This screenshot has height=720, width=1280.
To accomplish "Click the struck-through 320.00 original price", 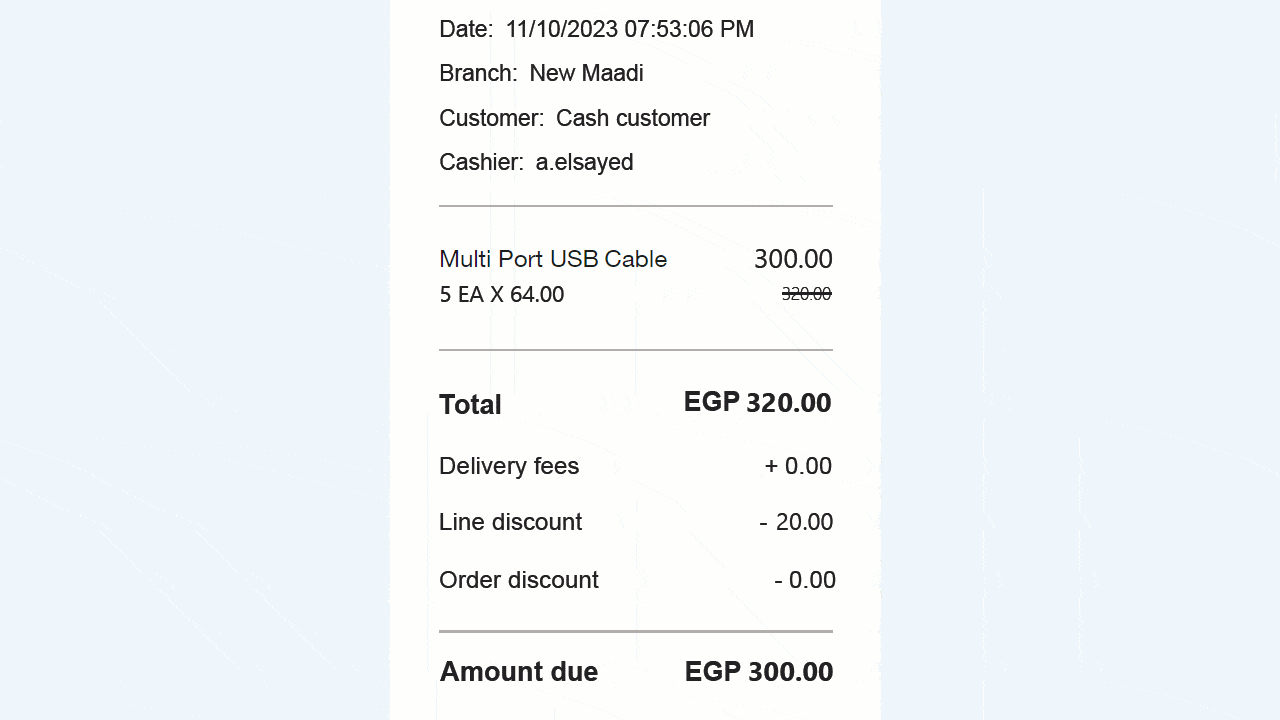I will [x=806, y=293].
